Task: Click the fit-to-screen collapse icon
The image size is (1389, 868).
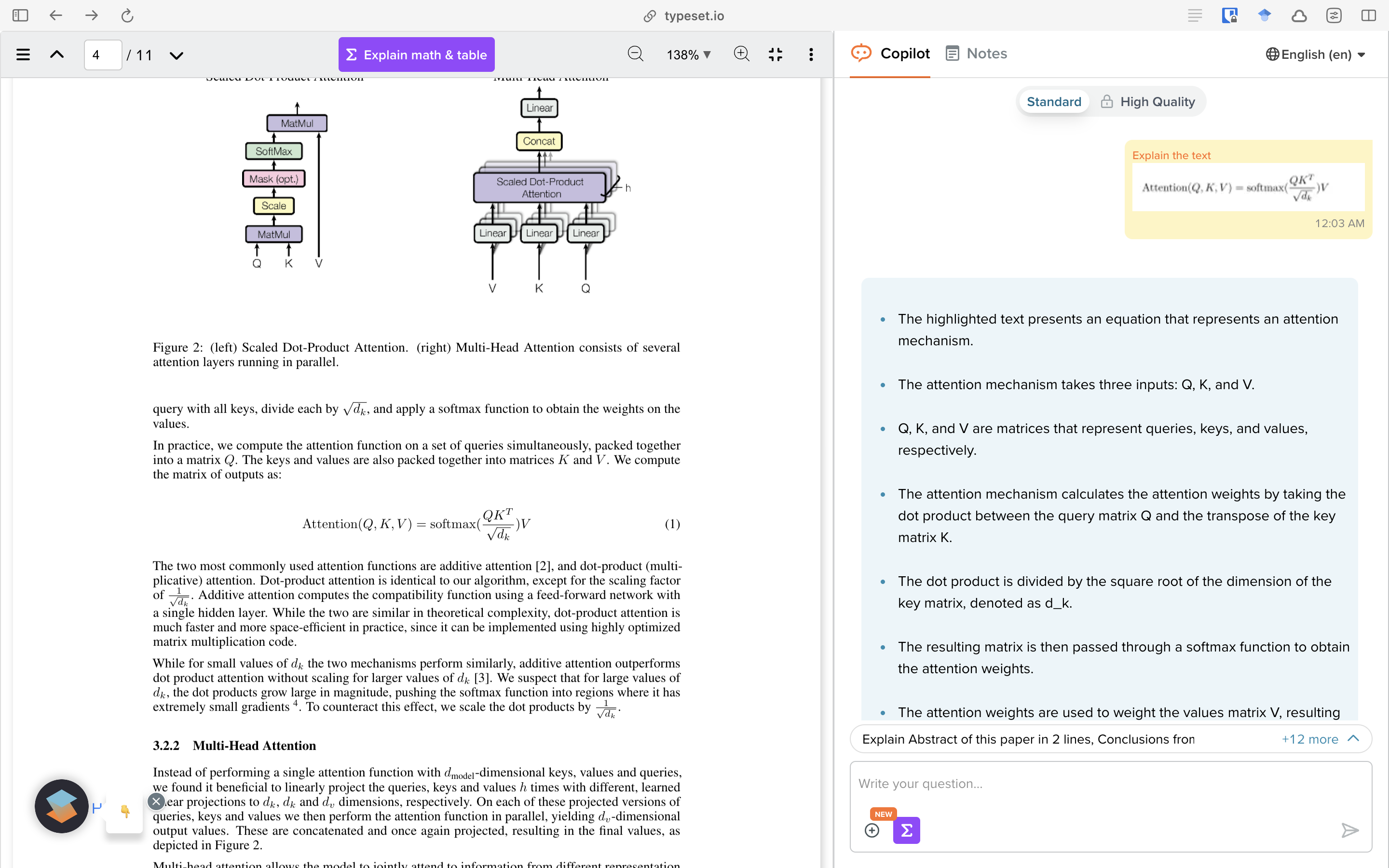Action: coord(775,54)
